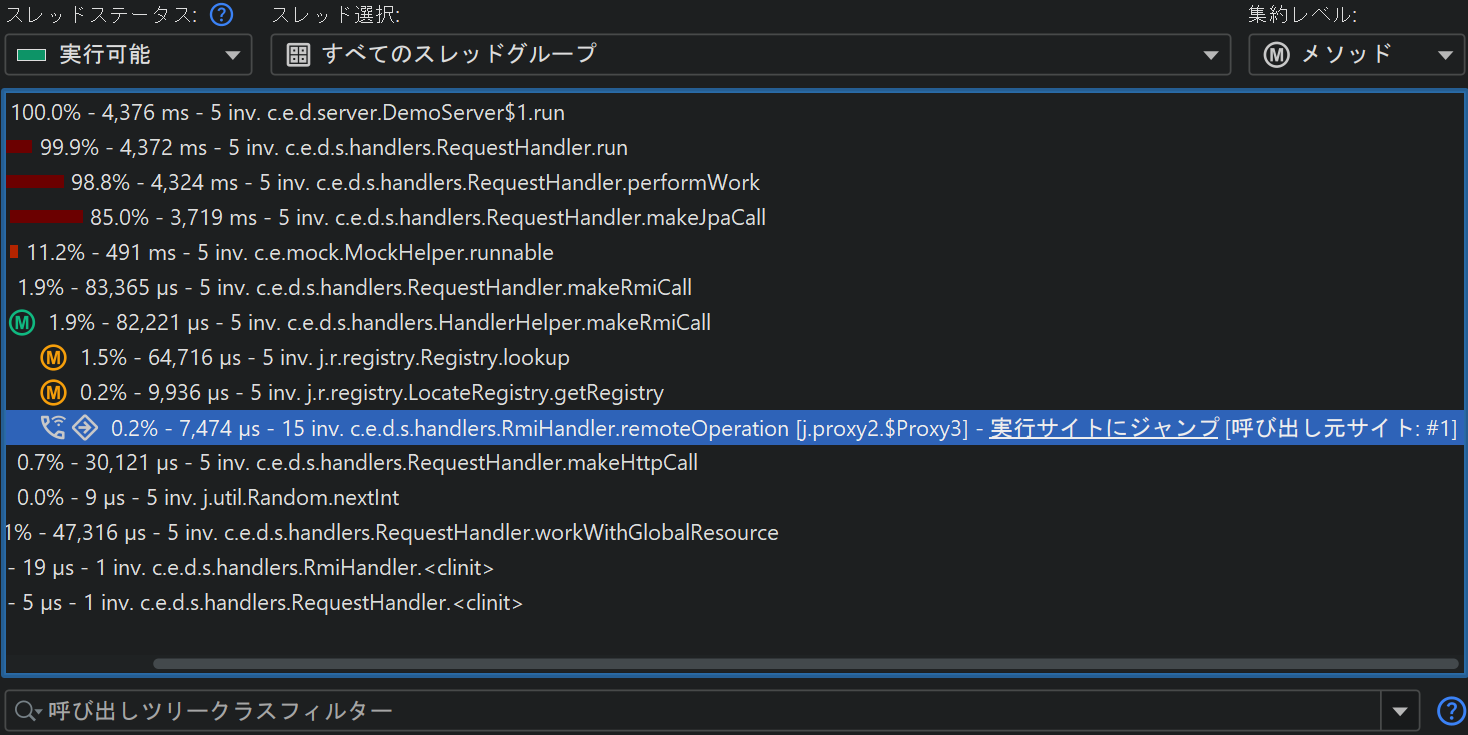Viewport: 1468px width, 735px height.
Task: Click the 実行サイトにジャンプ link
Action: [x=1103, y=428]
